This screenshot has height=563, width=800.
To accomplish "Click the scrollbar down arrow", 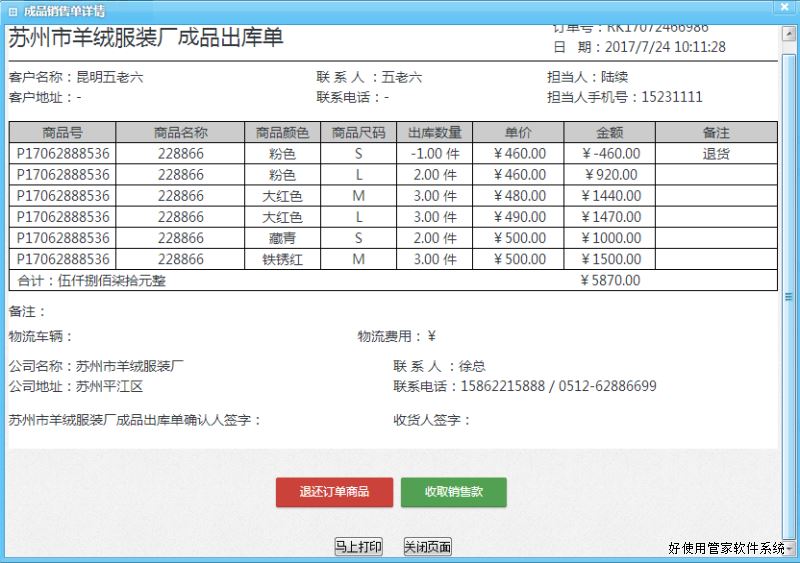I will click(x=791, y=548).
